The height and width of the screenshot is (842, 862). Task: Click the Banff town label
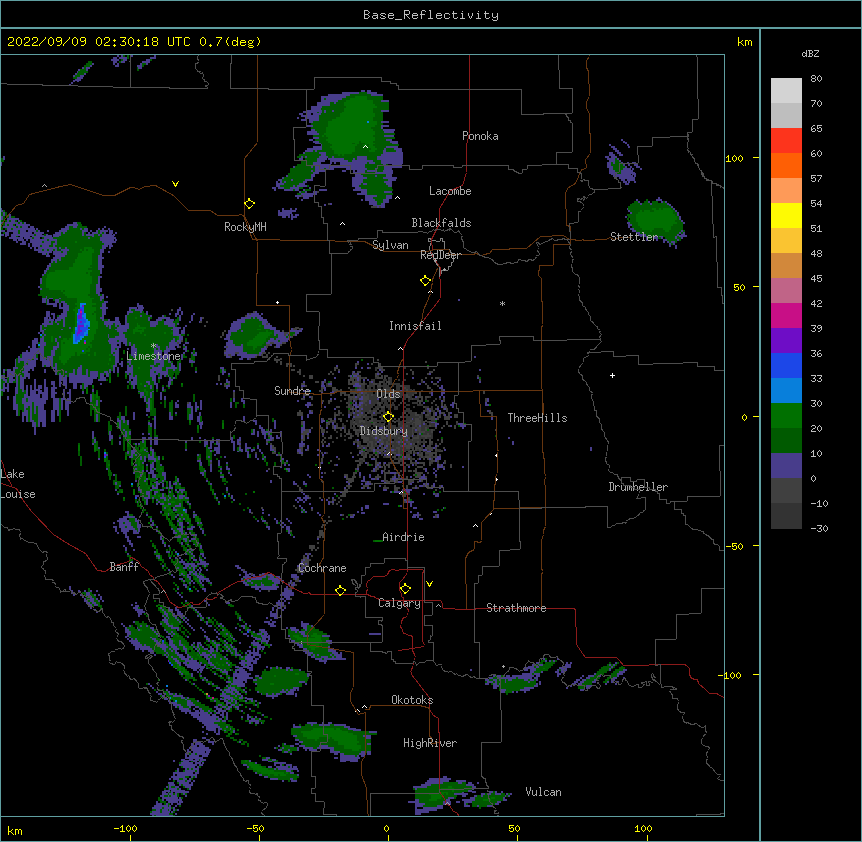[124, 567]
